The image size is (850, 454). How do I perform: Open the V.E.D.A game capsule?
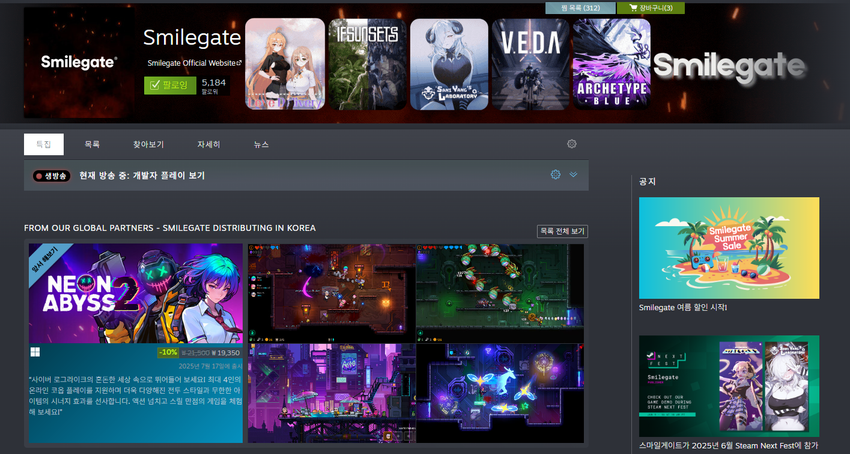pos(531,64)
